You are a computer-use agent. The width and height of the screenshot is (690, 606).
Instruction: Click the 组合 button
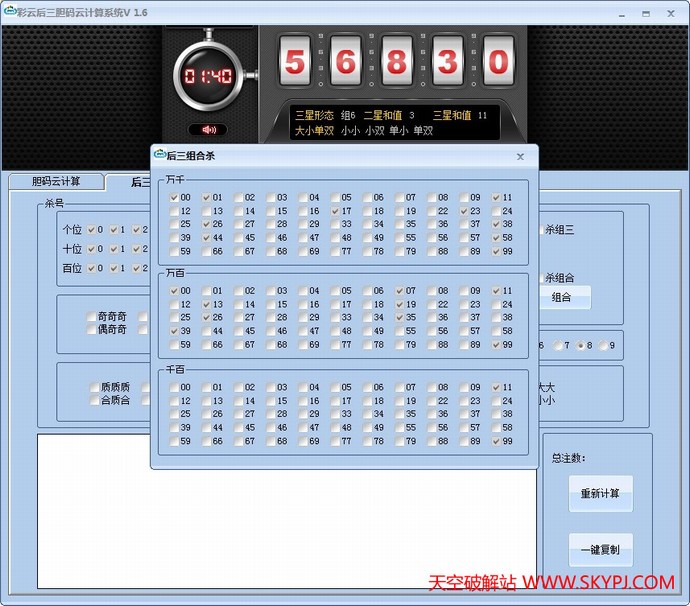tap(561, 297)
